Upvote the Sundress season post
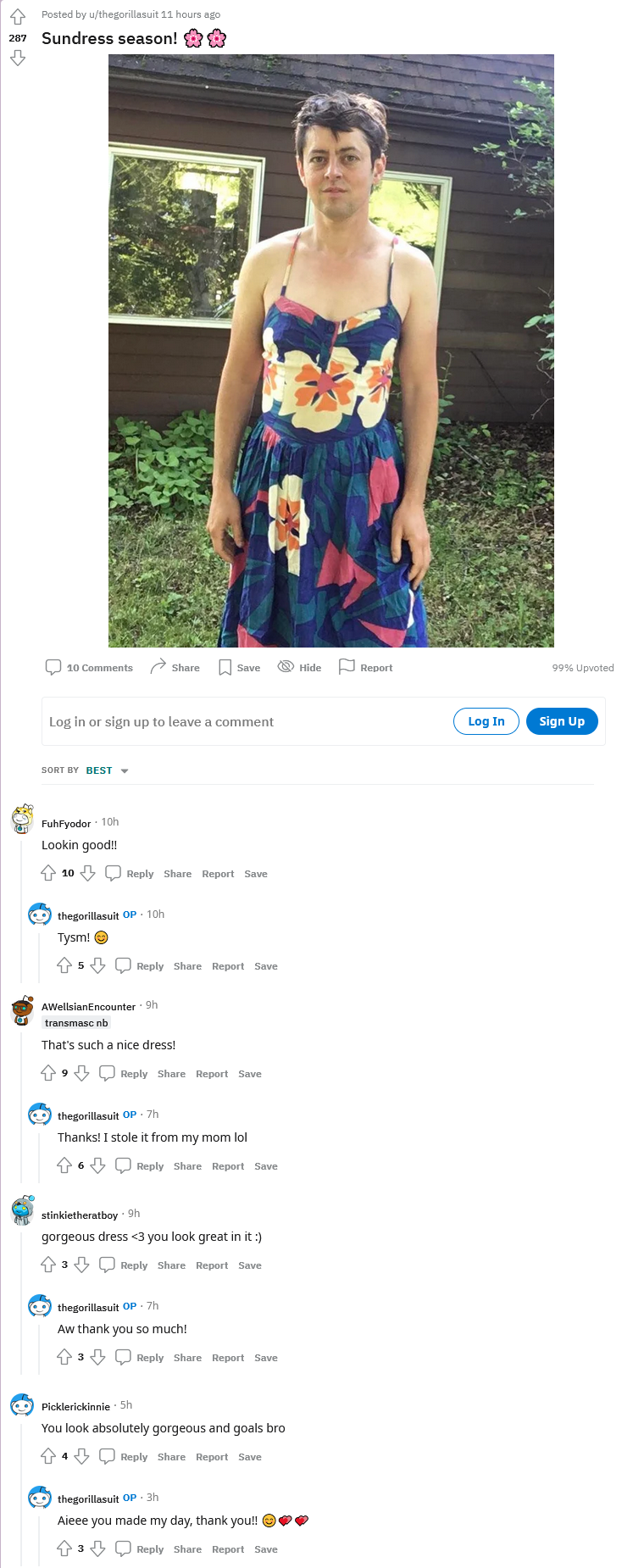This screenshot has width=622, height=1568. pyautogui.click(x=18, y=18)
